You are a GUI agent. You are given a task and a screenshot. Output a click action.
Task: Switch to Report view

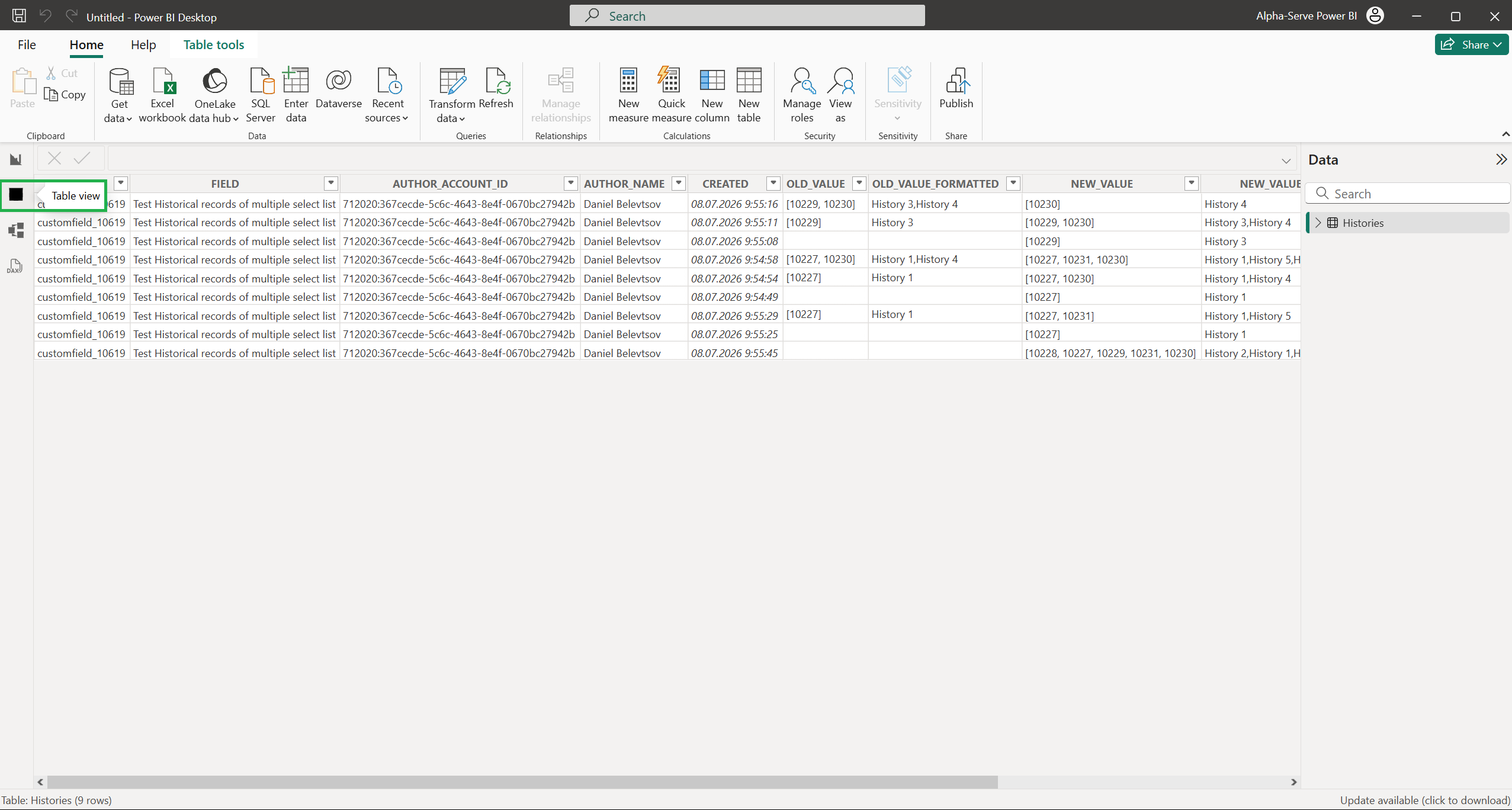pyautogui.click(x=16, y=159)
